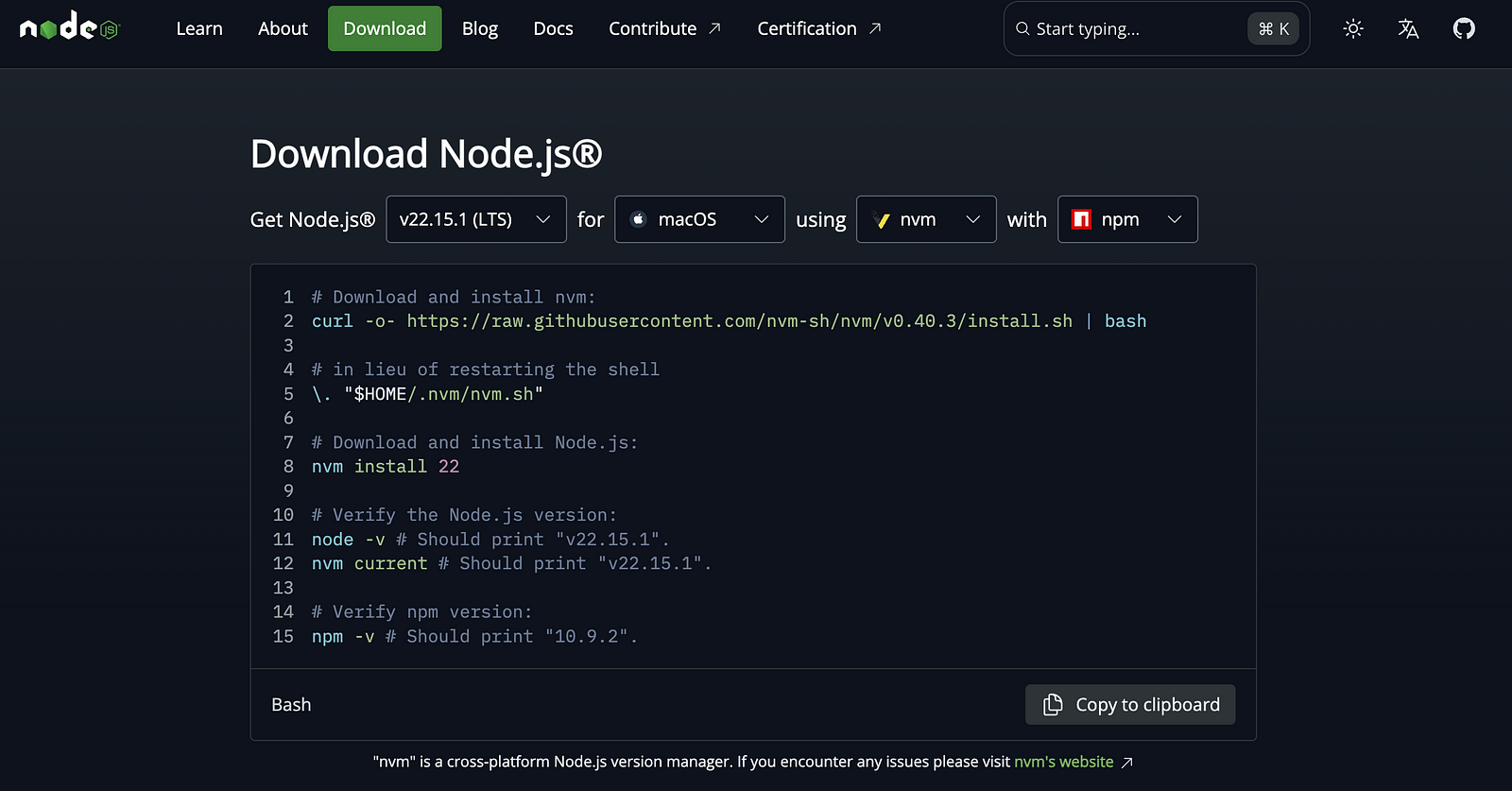Go to the About page
The width and height of the screenshot is (1512, 791).
(x=283, y=28)
